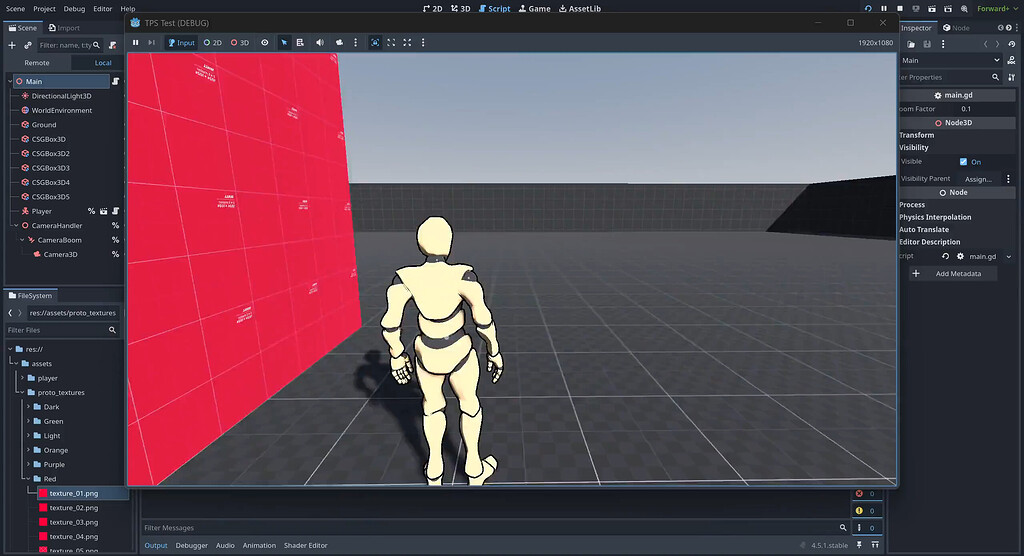Switch to the Input game mode
Image resolution: width=1024 pixels, height=556 pixels.
click(x=181, y=42)
